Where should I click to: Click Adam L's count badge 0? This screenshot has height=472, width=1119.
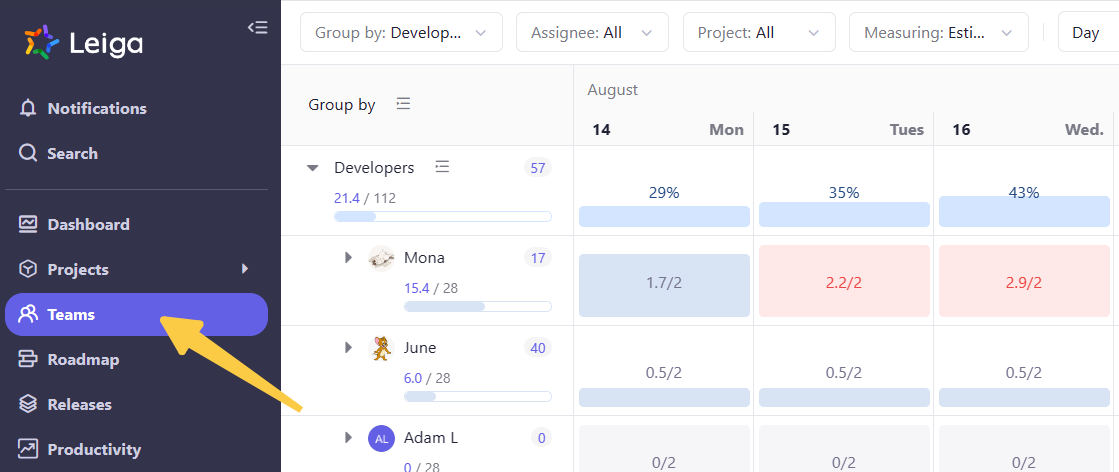click(542, 438)
